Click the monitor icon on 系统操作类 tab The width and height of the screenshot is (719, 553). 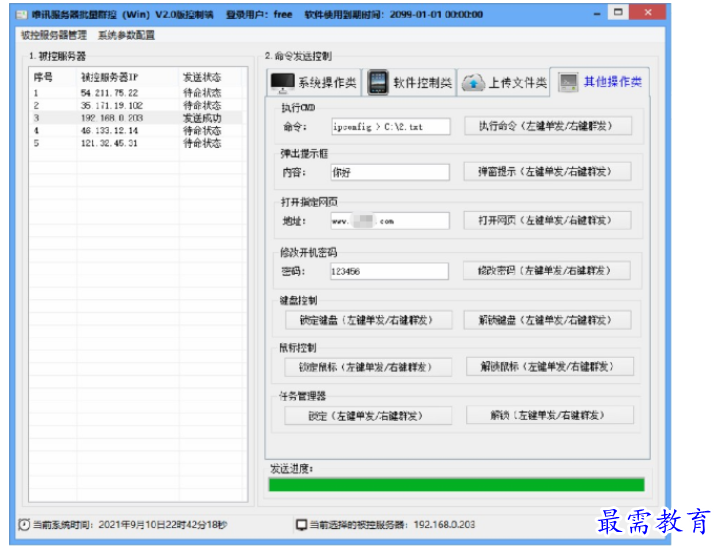(x=282, y=83)
